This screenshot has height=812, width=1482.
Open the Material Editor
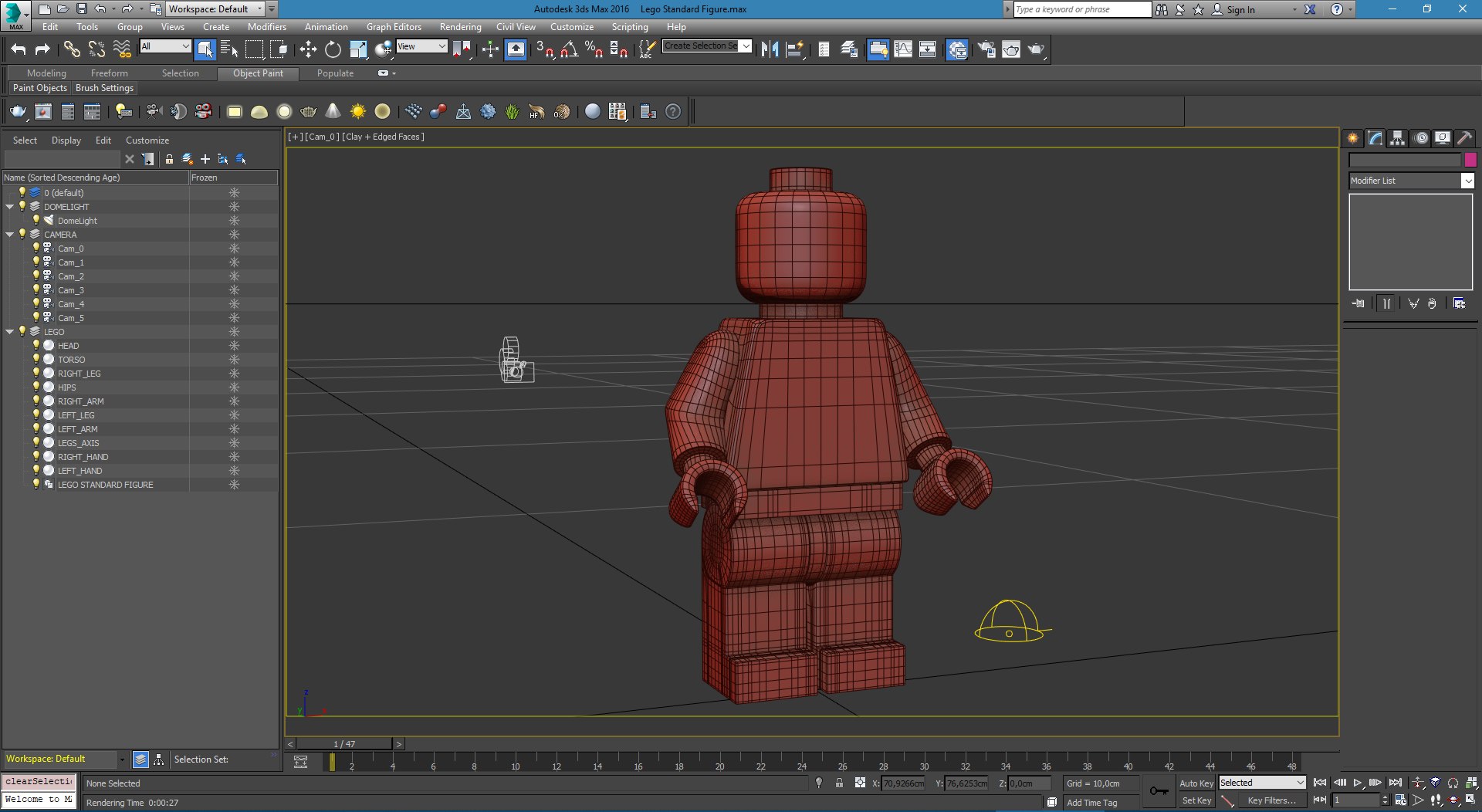tap(957, 49)
